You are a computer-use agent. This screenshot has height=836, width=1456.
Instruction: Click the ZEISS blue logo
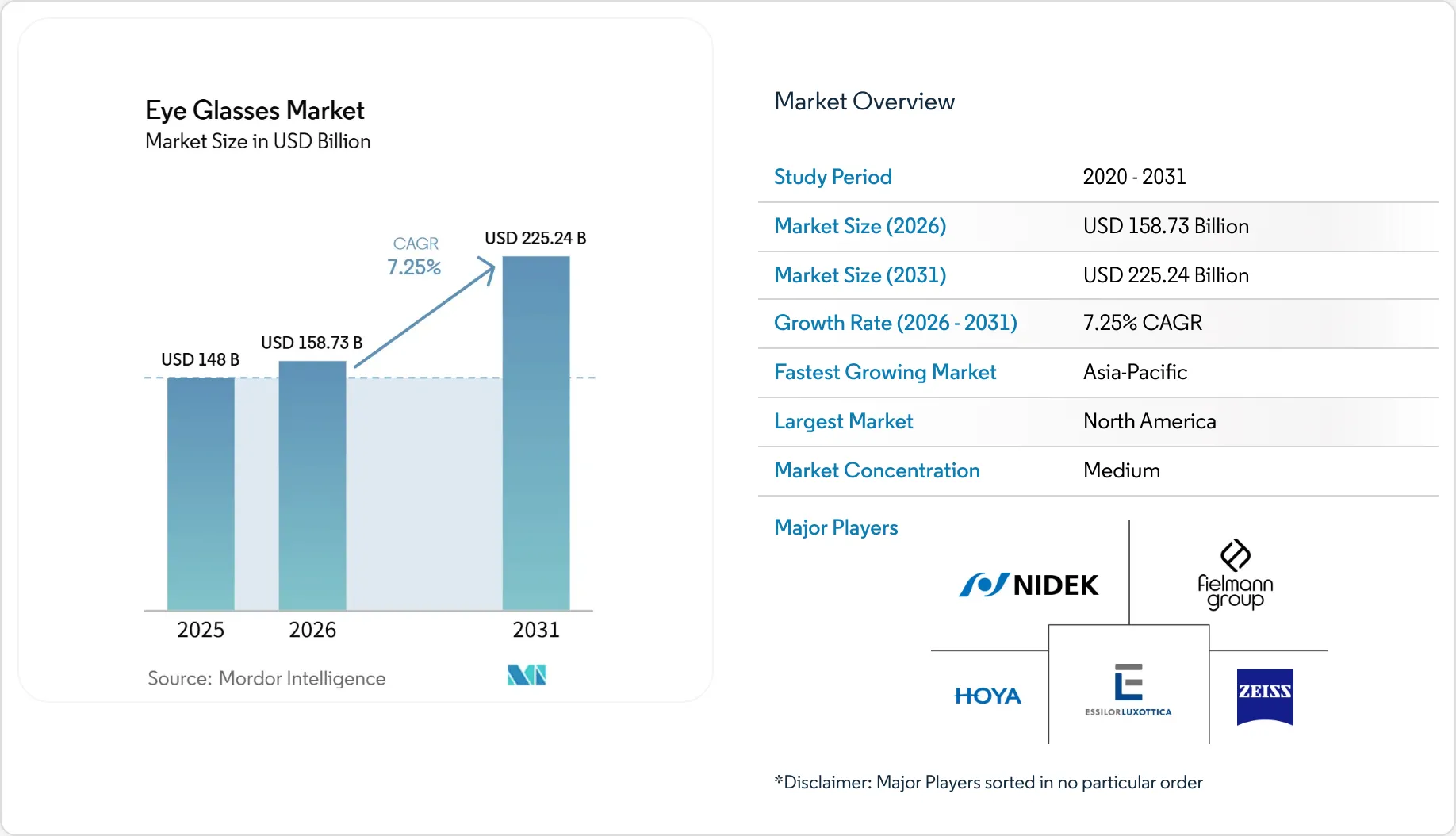(1265, 697)
